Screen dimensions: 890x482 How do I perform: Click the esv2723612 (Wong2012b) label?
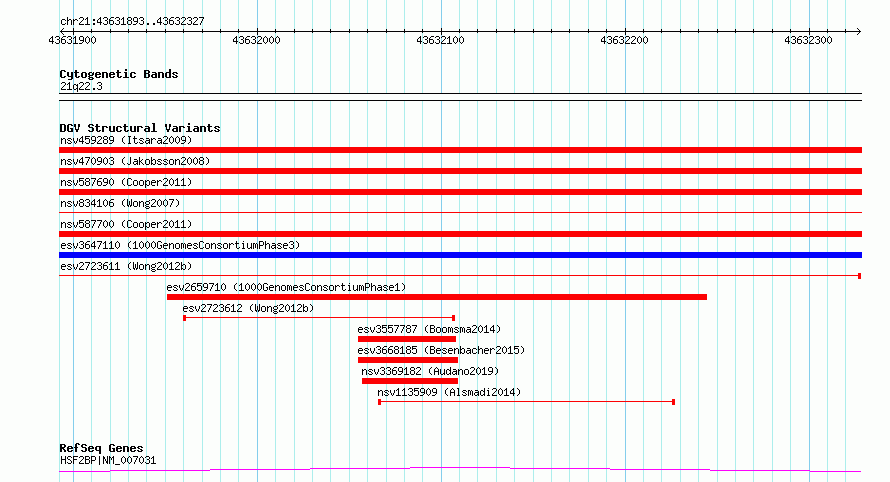click(x=248, y=308)
